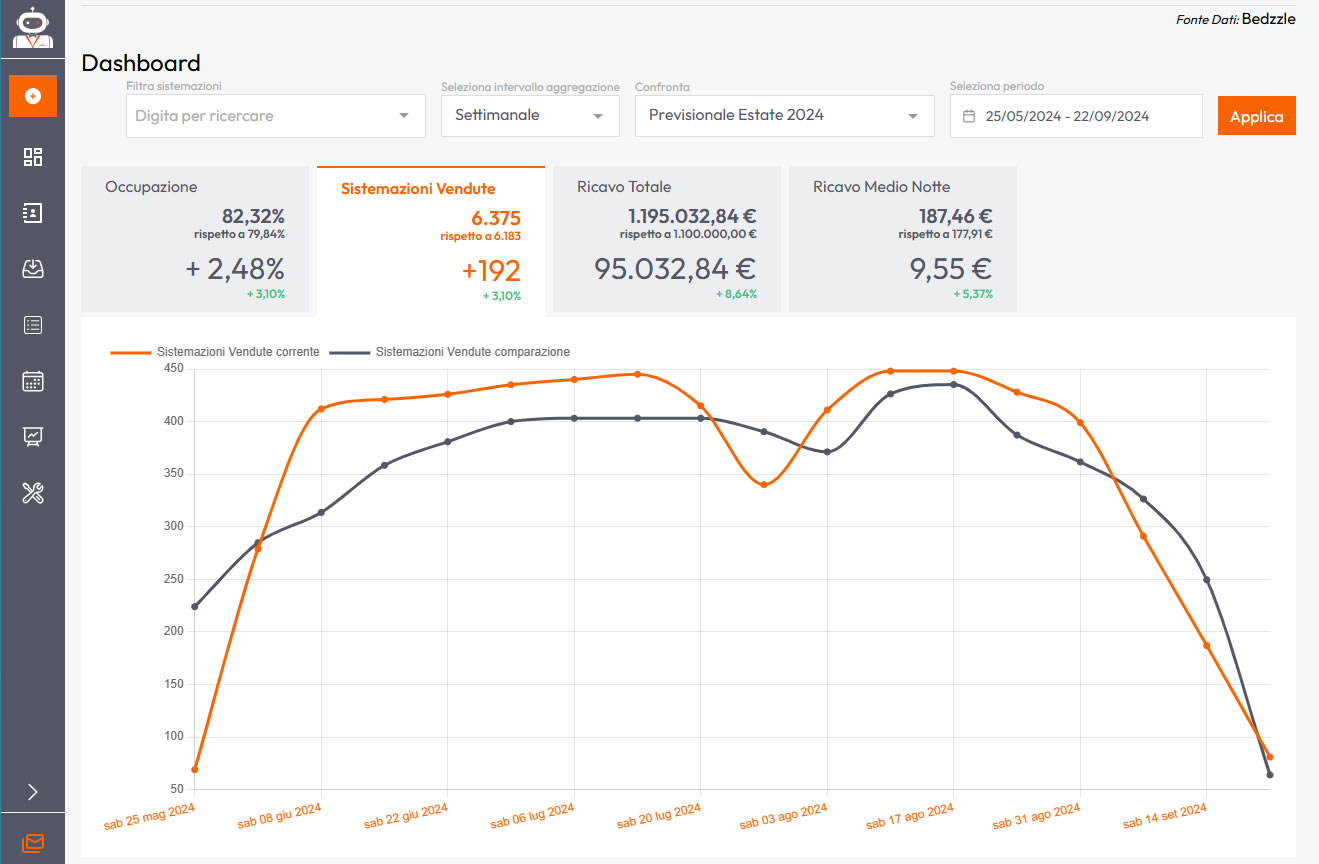The image size is (1319, 864).
Task: Click the 1.195.032,84 € total revenue value
Action: (692, 216)
